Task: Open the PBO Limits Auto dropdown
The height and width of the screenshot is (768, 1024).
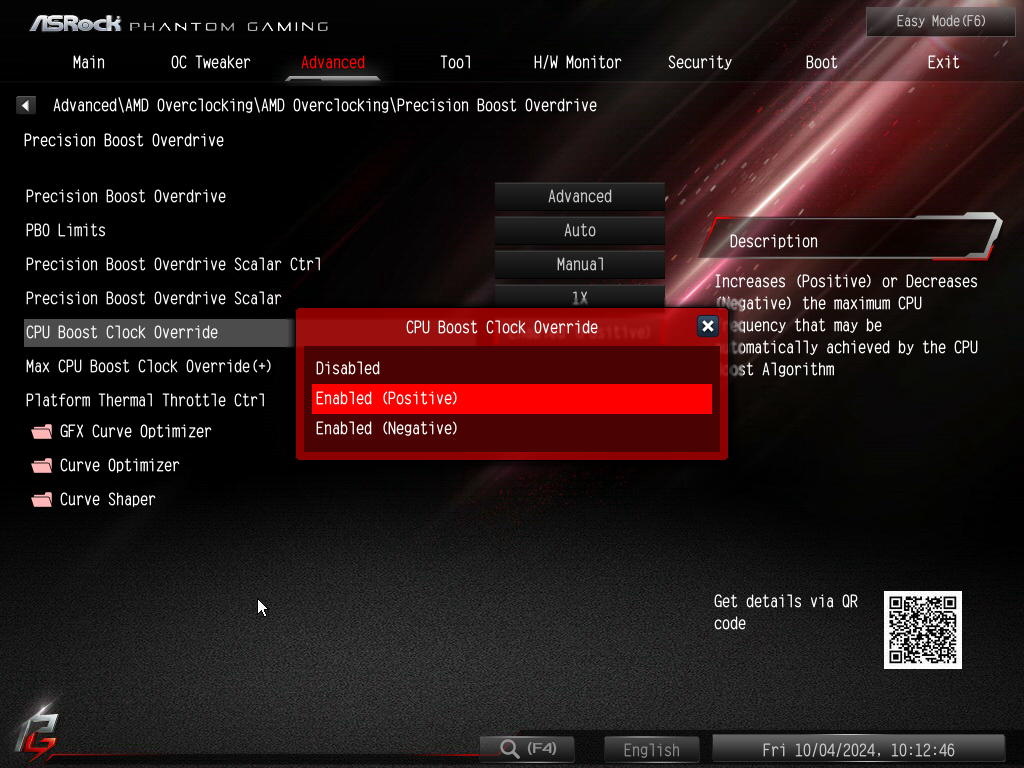Action: point(579,231)
